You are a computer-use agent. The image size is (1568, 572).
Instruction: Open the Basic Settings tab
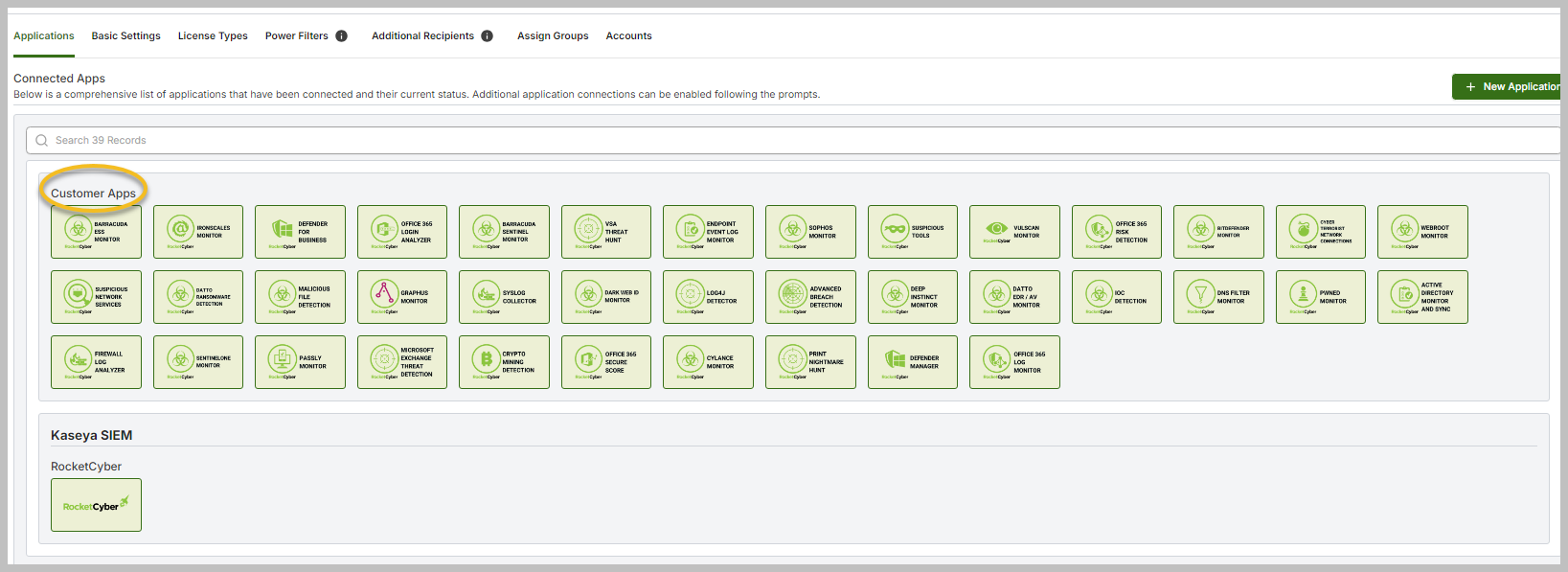click(x=126, y=36)
